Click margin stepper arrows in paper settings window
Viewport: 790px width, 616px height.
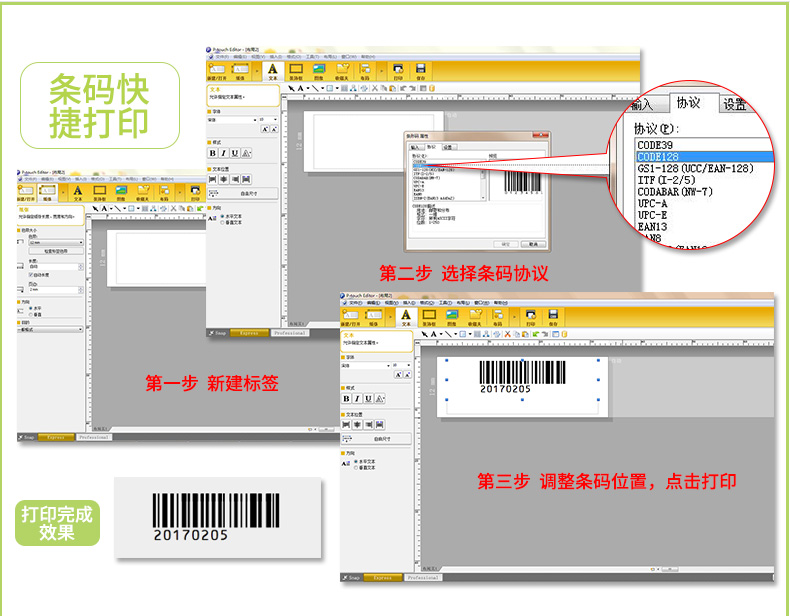(x=81, y=290)
